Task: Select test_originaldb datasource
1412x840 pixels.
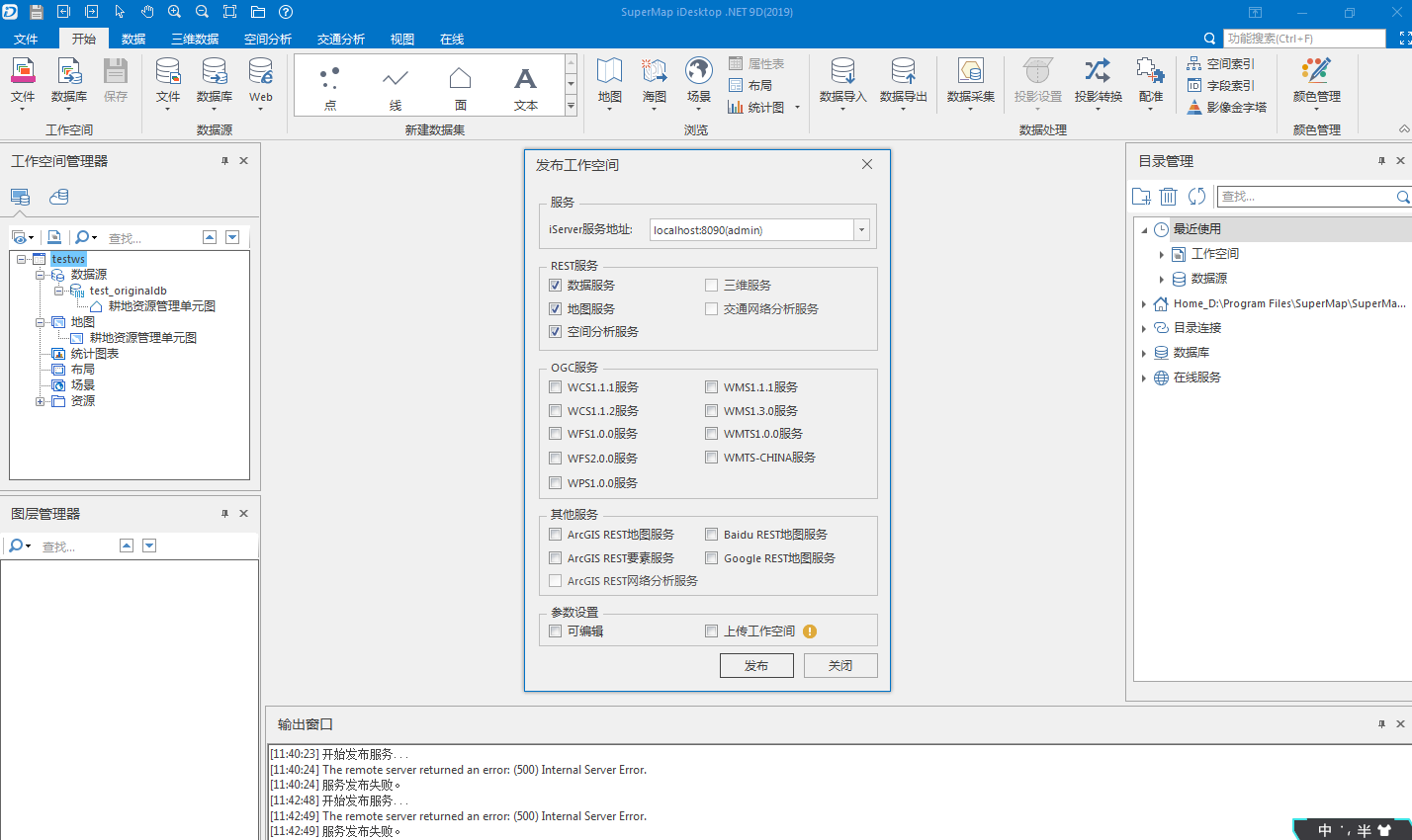Action: (x=128, y=291)
